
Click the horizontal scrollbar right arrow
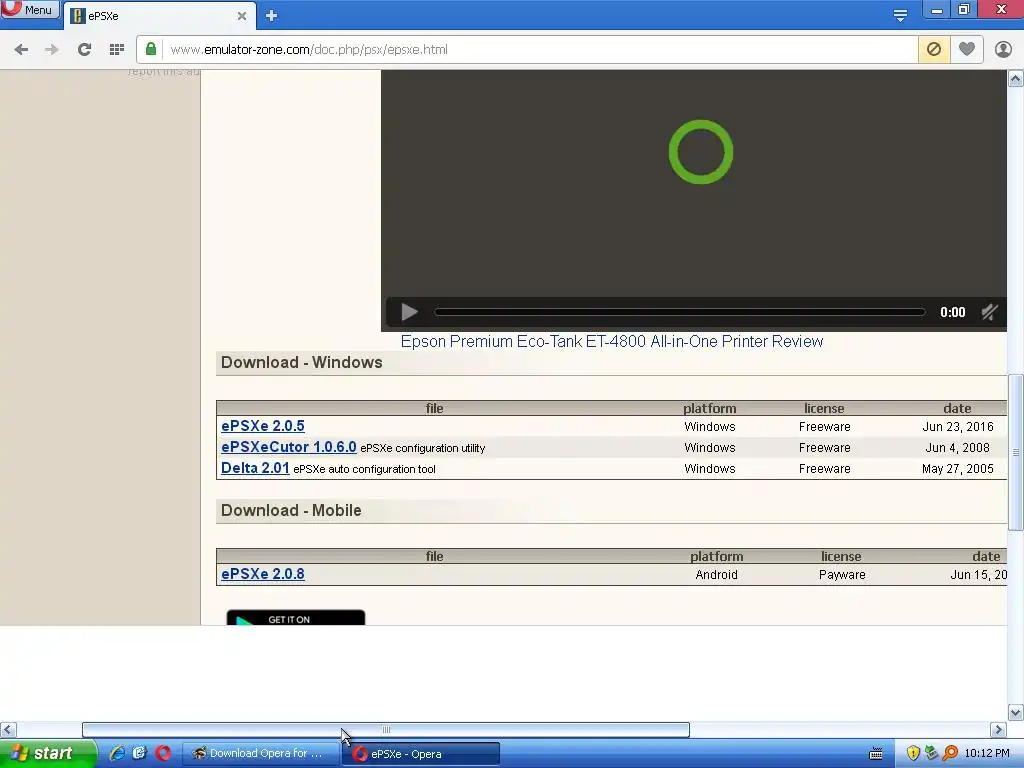tap(998, 729)
